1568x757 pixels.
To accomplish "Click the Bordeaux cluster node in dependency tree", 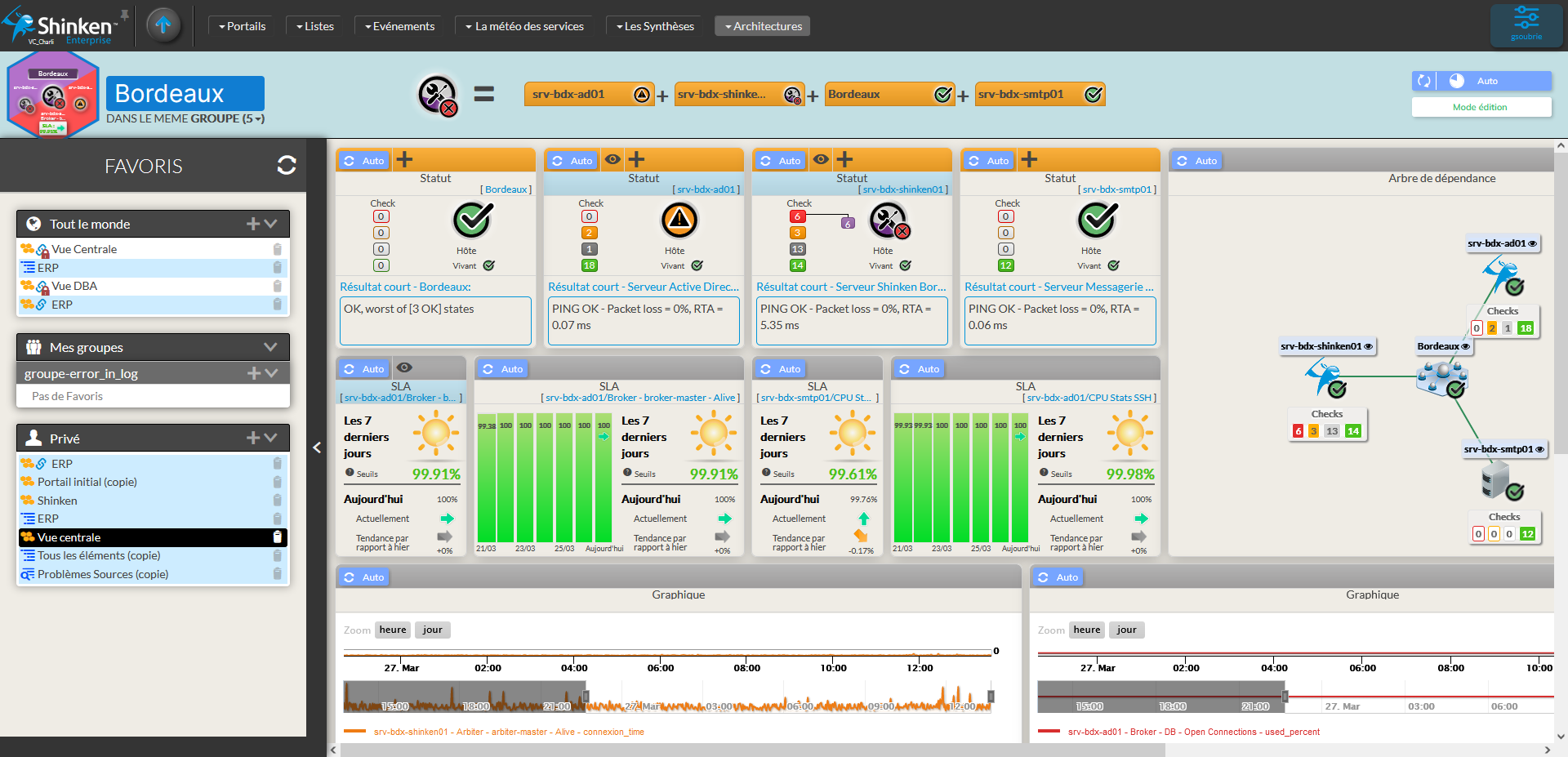I will pos(1443,379).
